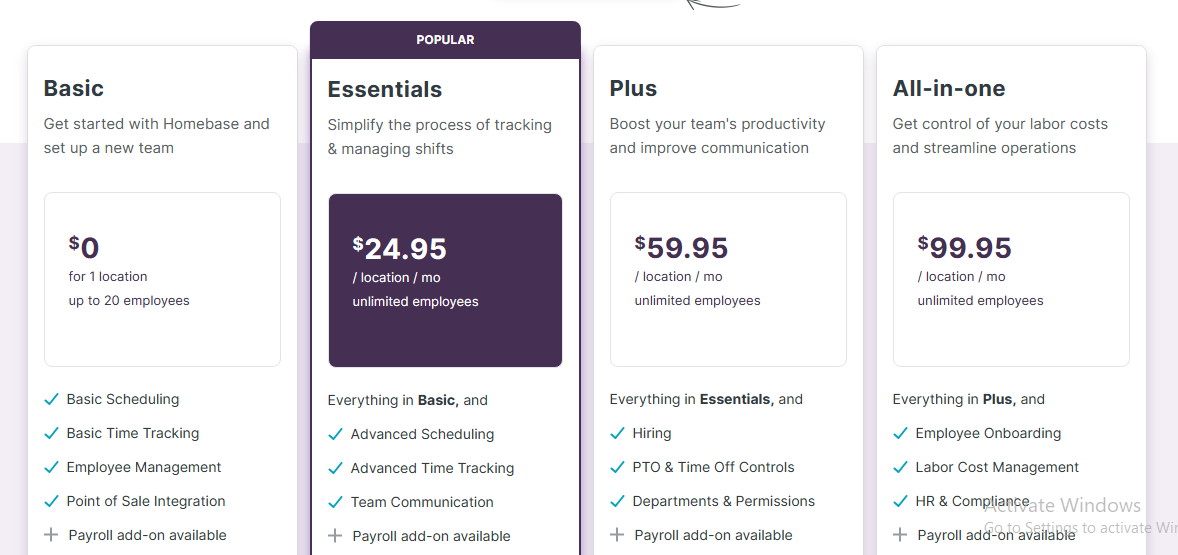Click the POPULAR banner above Essentials

[446, 40]
